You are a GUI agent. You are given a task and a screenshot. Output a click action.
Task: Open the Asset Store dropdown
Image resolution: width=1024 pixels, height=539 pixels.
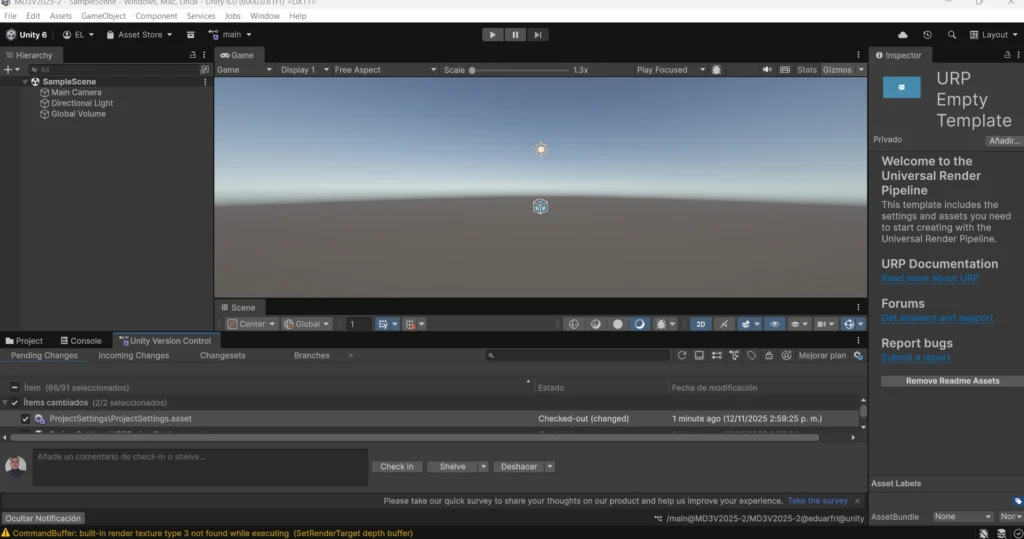139,35
